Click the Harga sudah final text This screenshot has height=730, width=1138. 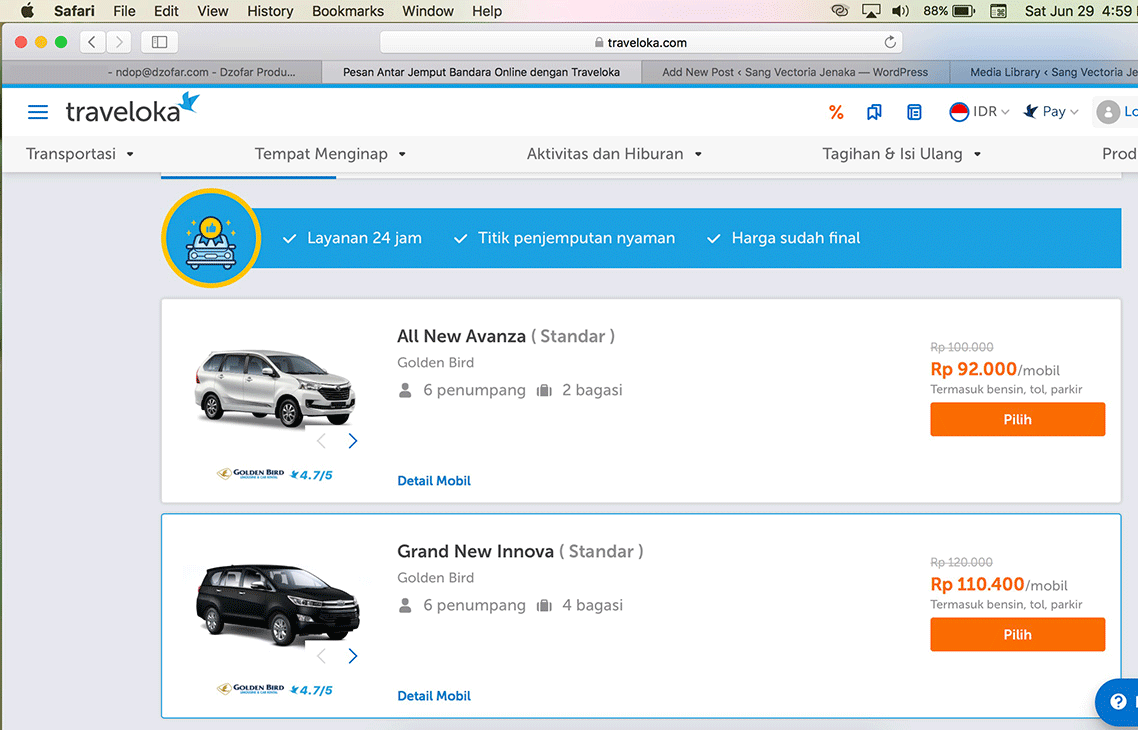tap(795, 238)
